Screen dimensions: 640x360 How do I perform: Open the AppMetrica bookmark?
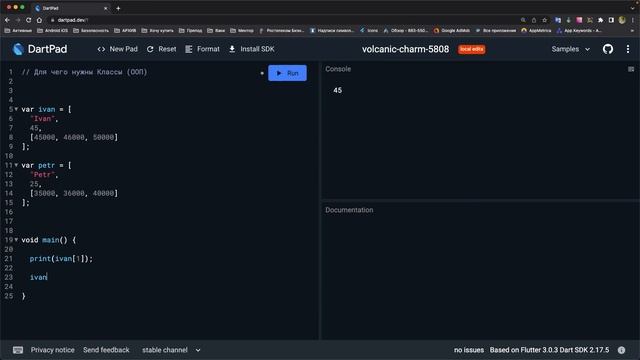coord(536,31)
